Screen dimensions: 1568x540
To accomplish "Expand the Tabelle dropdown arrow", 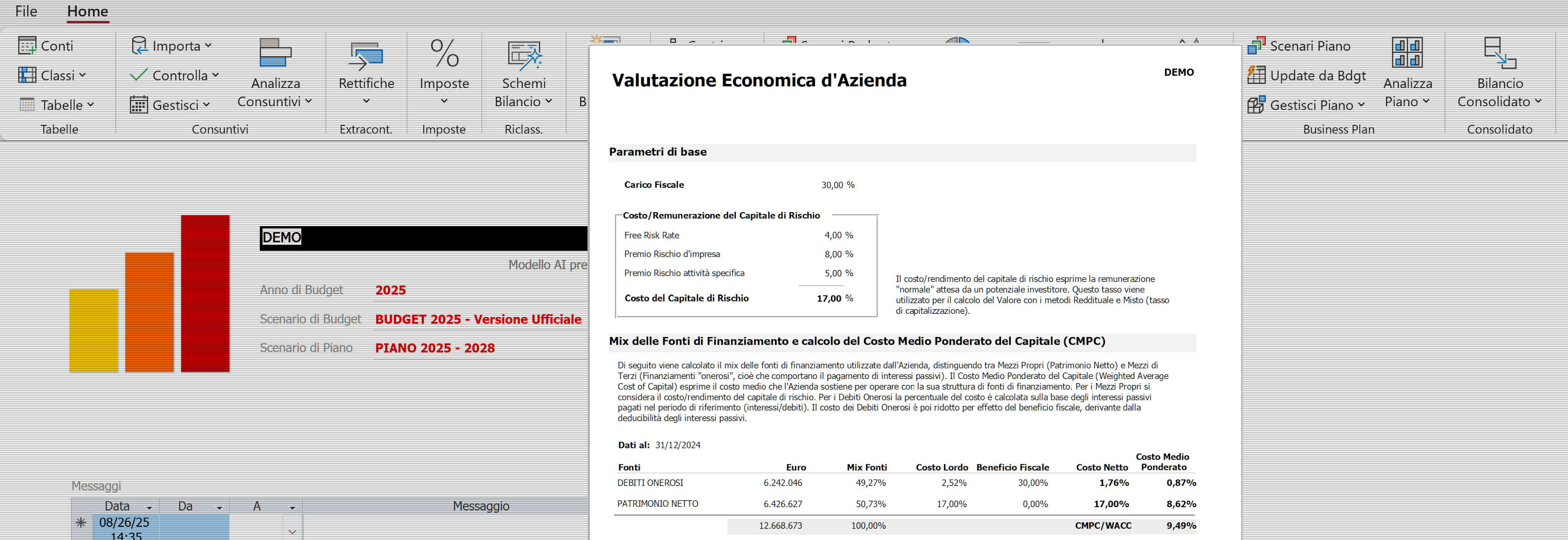I will (91, 105).
